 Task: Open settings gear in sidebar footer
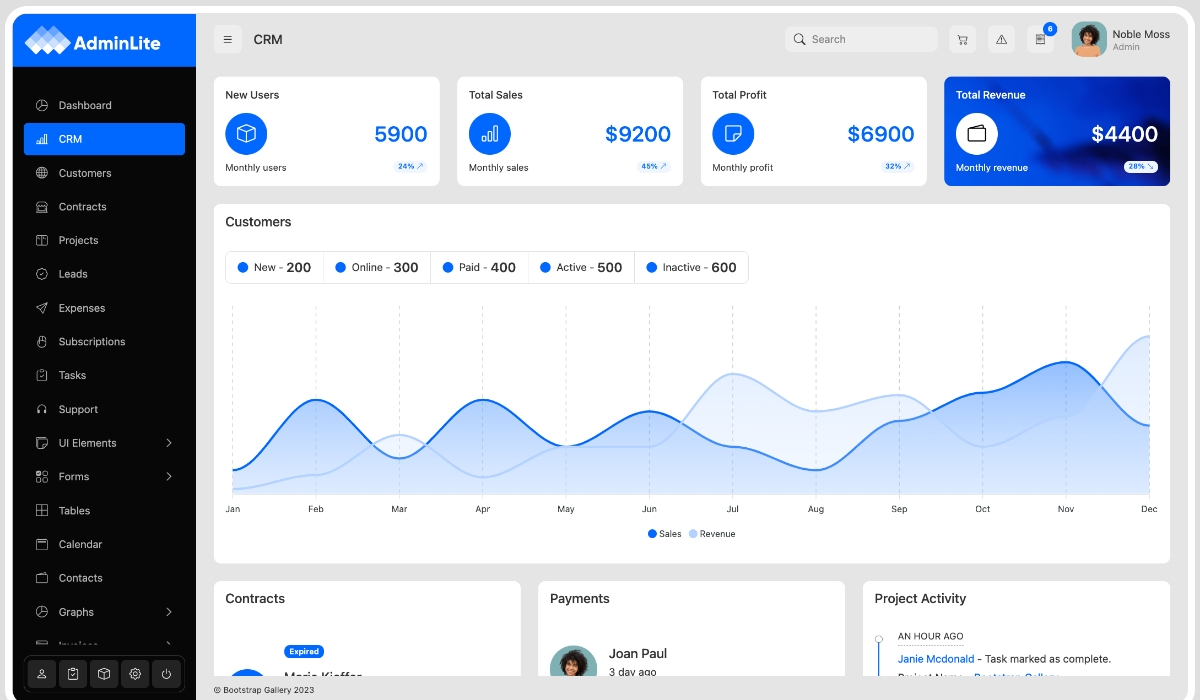tap(136, 674)
